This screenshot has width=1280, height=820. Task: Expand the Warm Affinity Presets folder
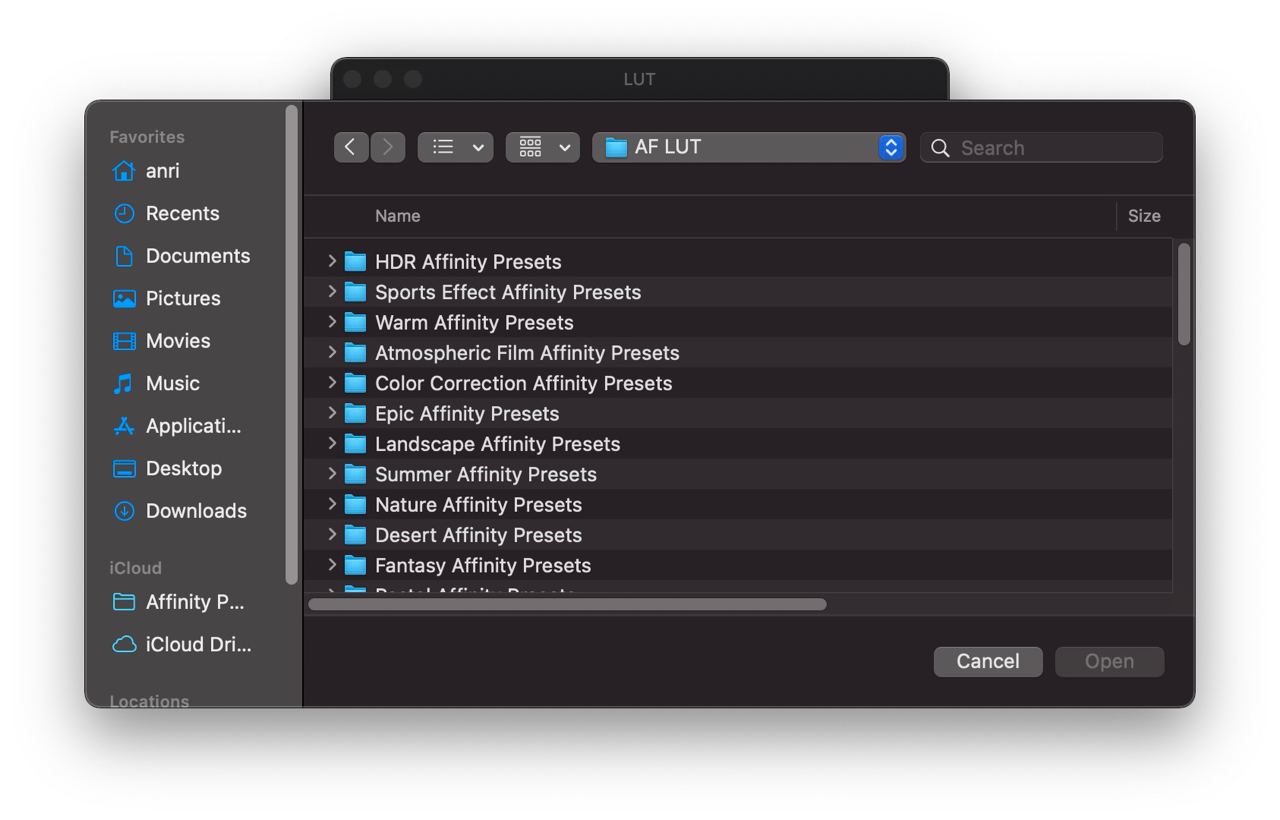[332, 322]
